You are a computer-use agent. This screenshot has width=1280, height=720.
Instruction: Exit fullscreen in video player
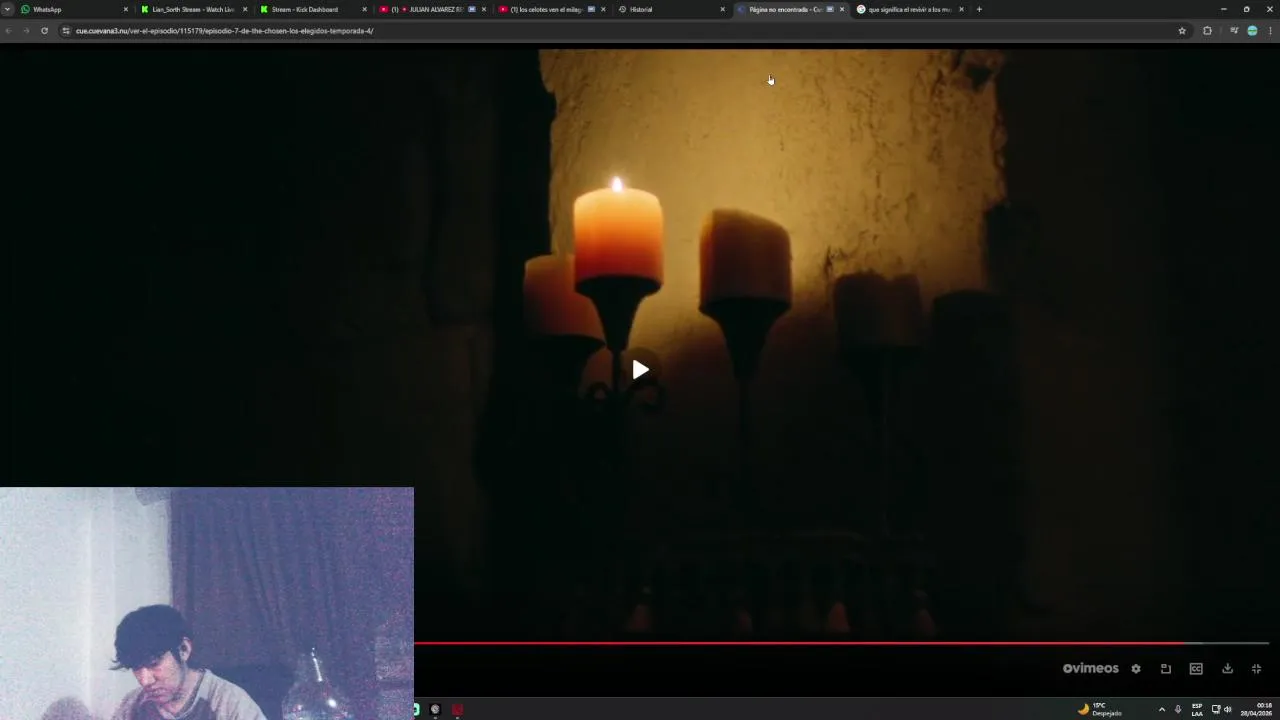pyautogui.click(x=1257, y=669)
